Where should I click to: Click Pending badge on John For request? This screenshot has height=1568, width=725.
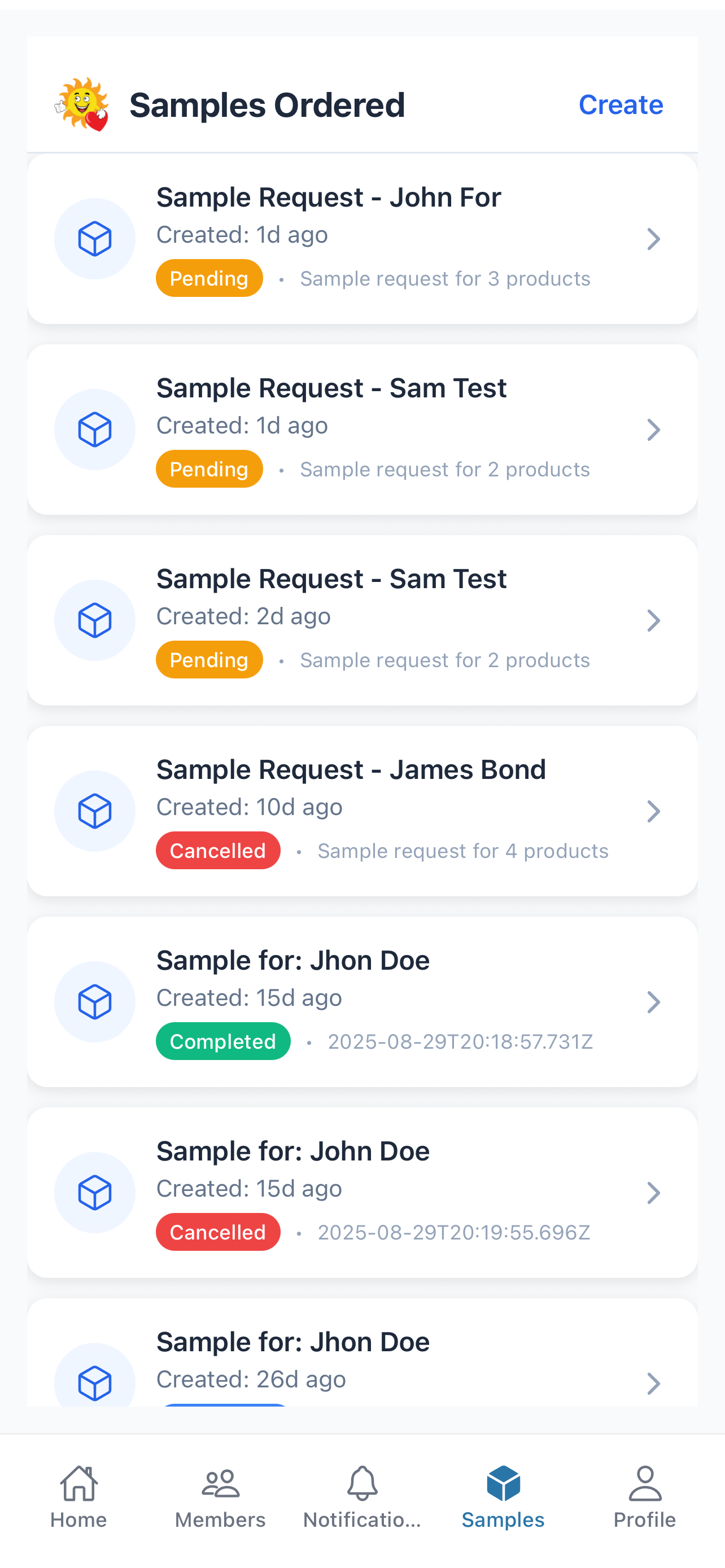[209, 278]
